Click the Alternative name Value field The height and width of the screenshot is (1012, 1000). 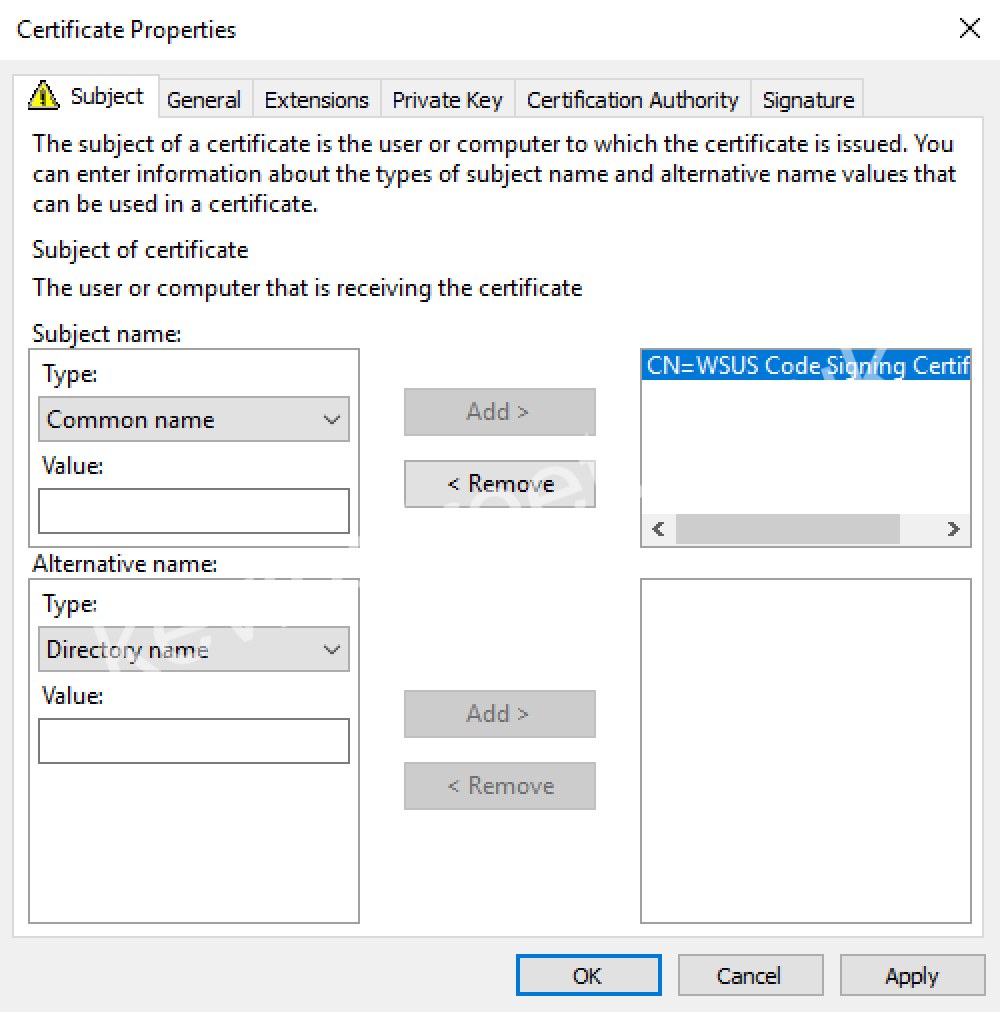coord(194,741)
